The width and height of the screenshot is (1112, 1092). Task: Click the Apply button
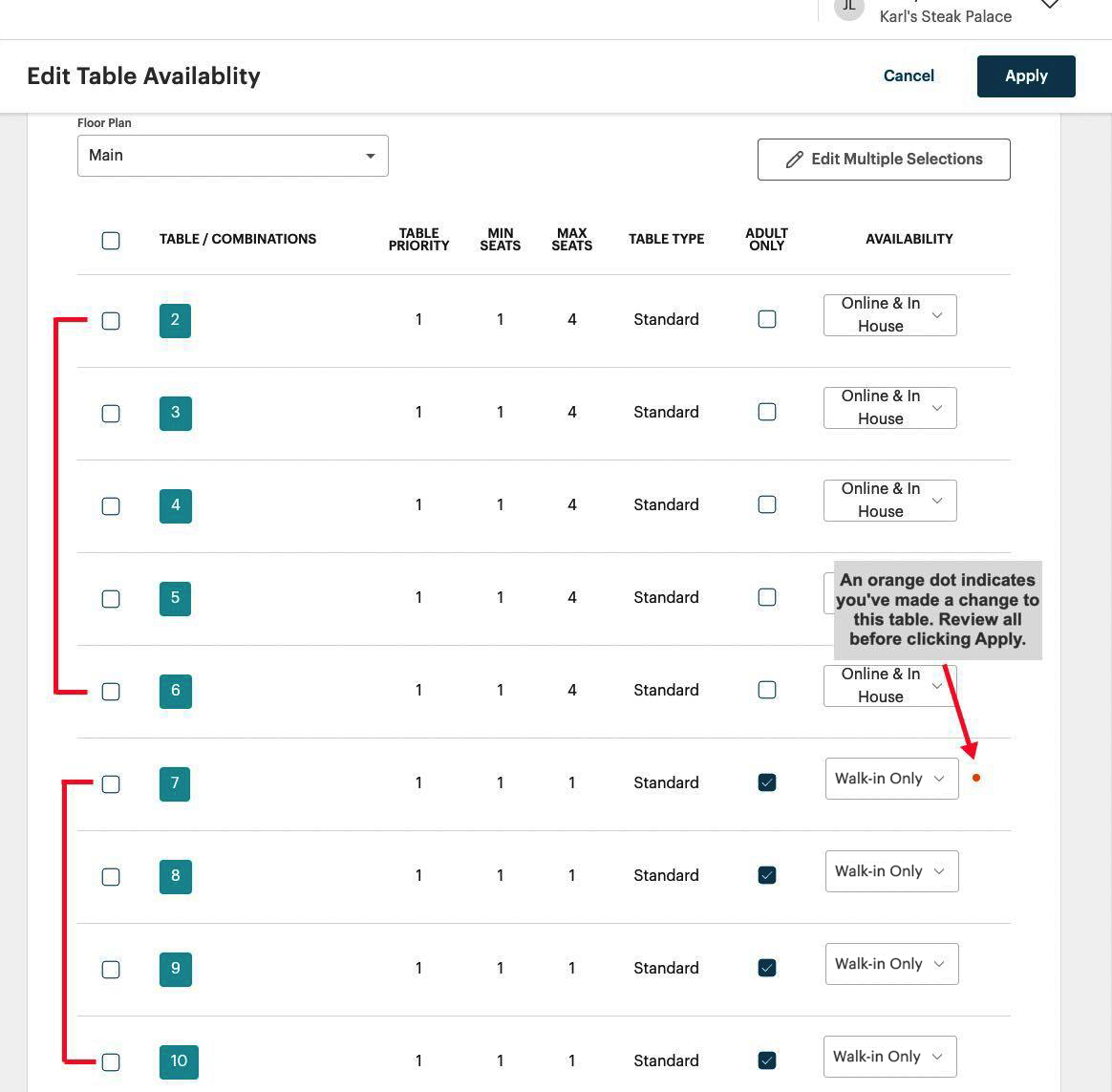coord(1026,75)
